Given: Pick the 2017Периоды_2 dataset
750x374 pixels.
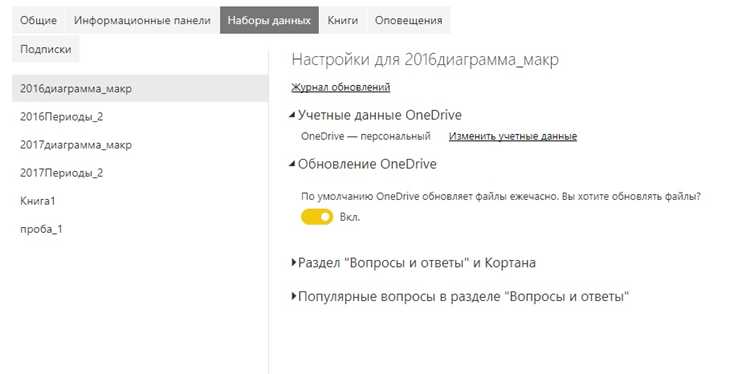Looking at the screenshot, I should tap(140, 173).
